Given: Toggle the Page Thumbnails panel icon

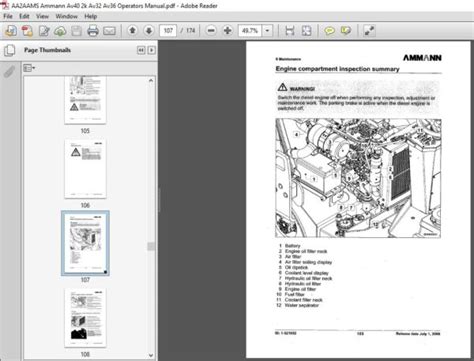Looking at the screenshot, I should point(9,50).
